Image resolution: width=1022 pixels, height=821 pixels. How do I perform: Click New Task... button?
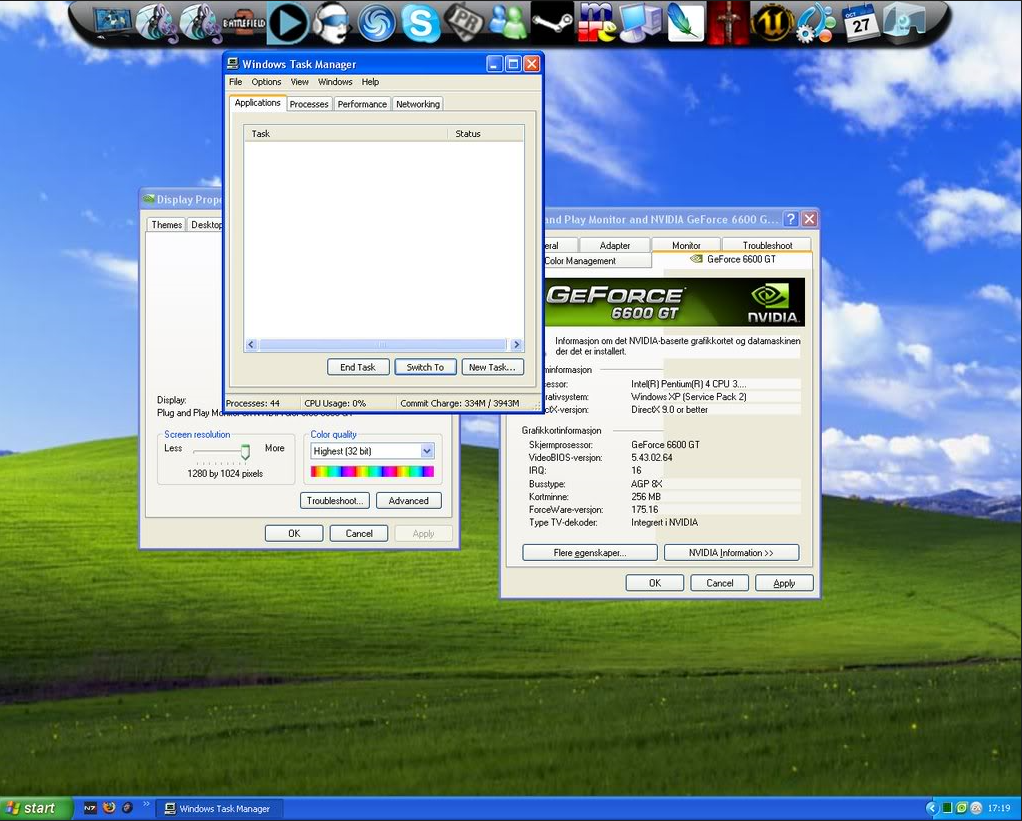pos(492,367)
